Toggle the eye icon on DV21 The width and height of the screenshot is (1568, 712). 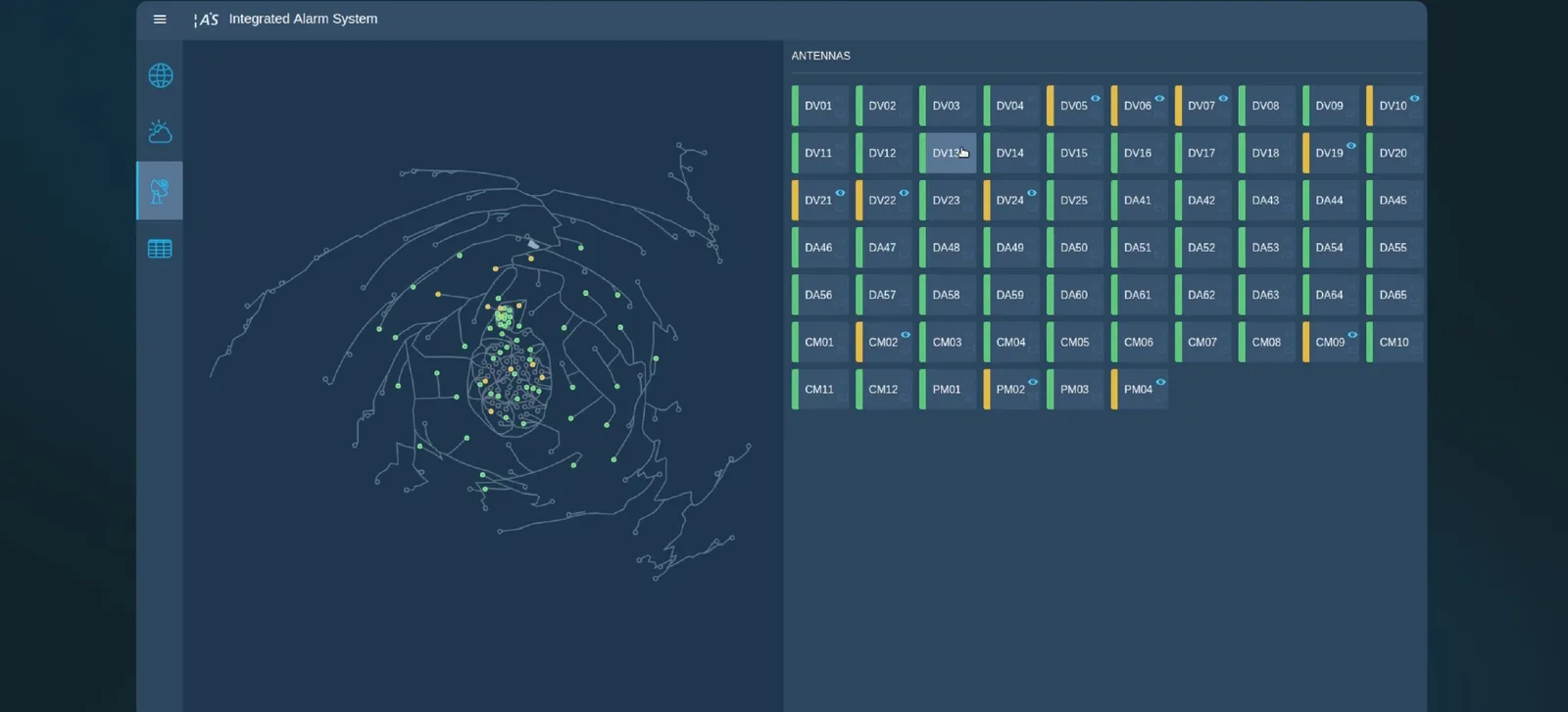tap(840, 193)
